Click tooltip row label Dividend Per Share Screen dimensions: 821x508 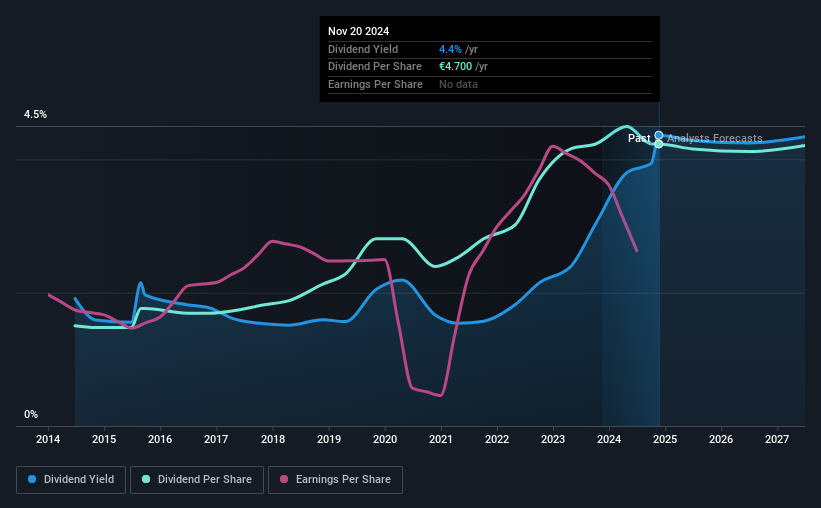pos(375,67)
